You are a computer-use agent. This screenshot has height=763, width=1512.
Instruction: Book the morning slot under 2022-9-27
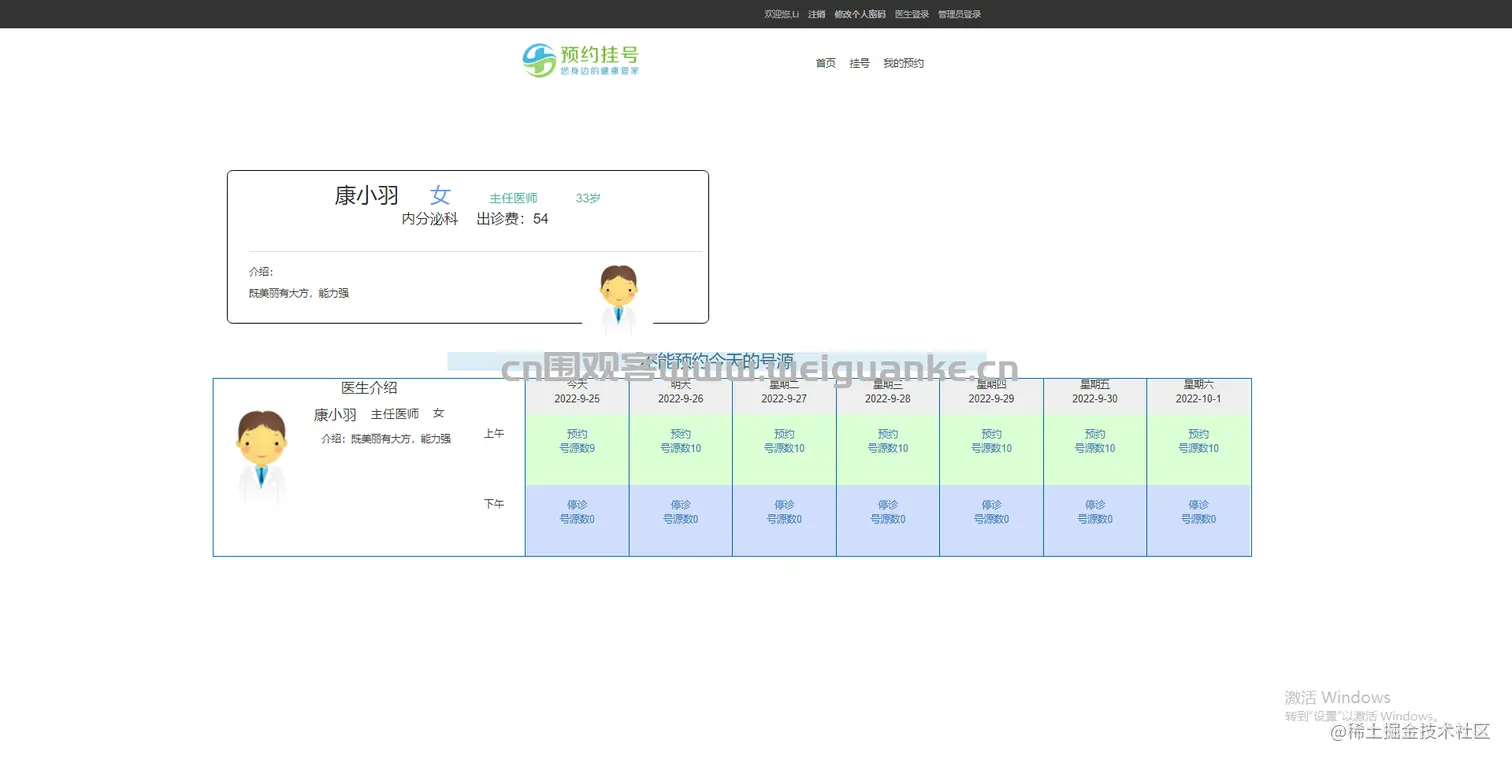click(784, 450)
